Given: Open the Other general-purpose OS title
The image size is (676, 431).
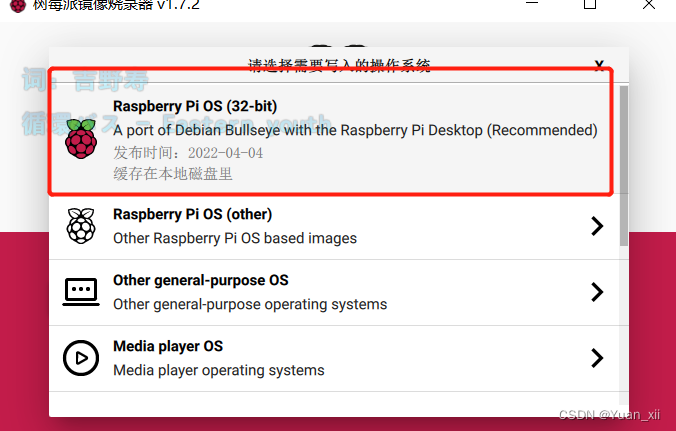Looking at the screenshot, I should tap(200, 280).
